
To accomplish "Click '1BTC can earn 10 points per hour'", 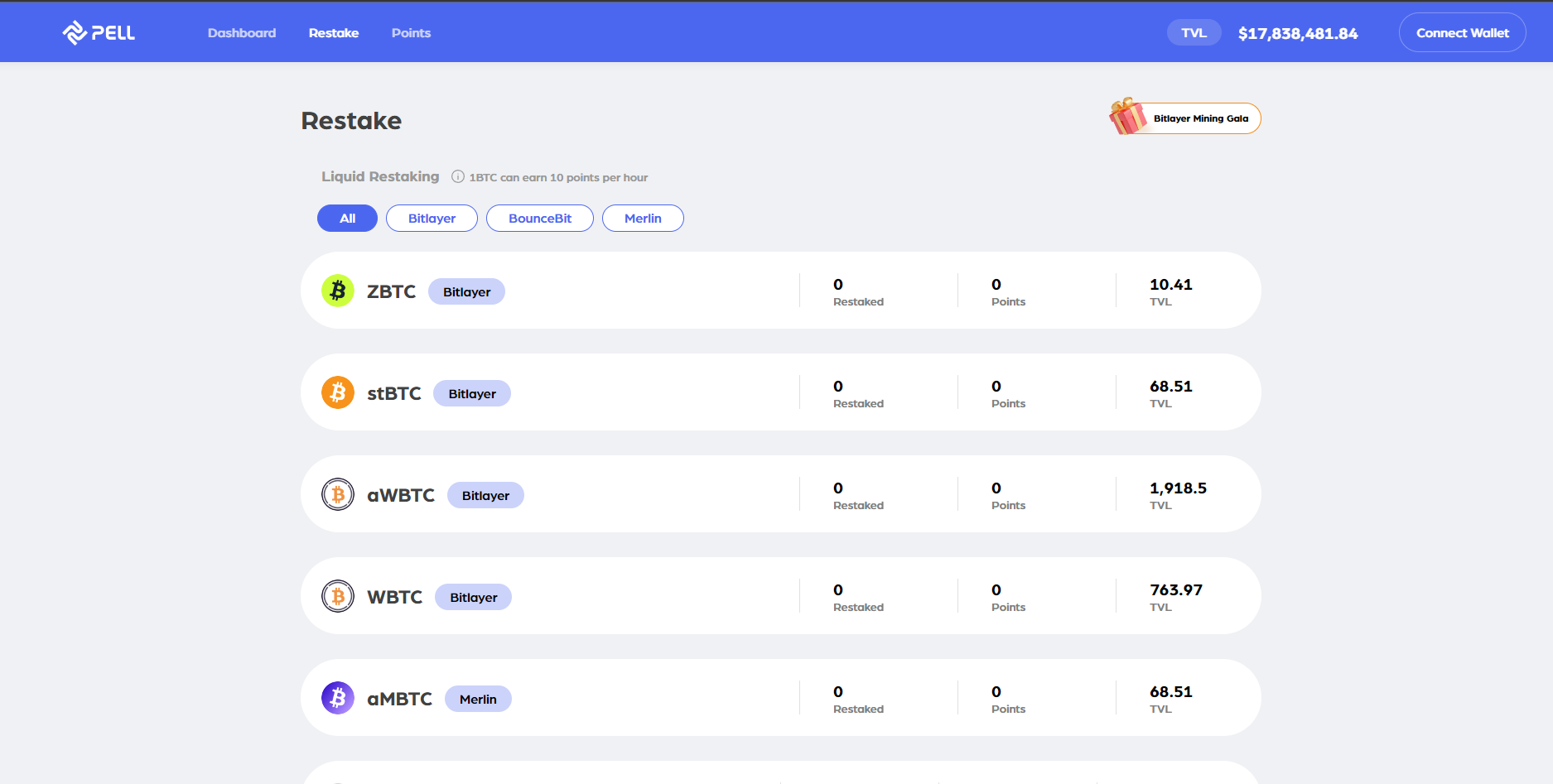I will point(558,177).
